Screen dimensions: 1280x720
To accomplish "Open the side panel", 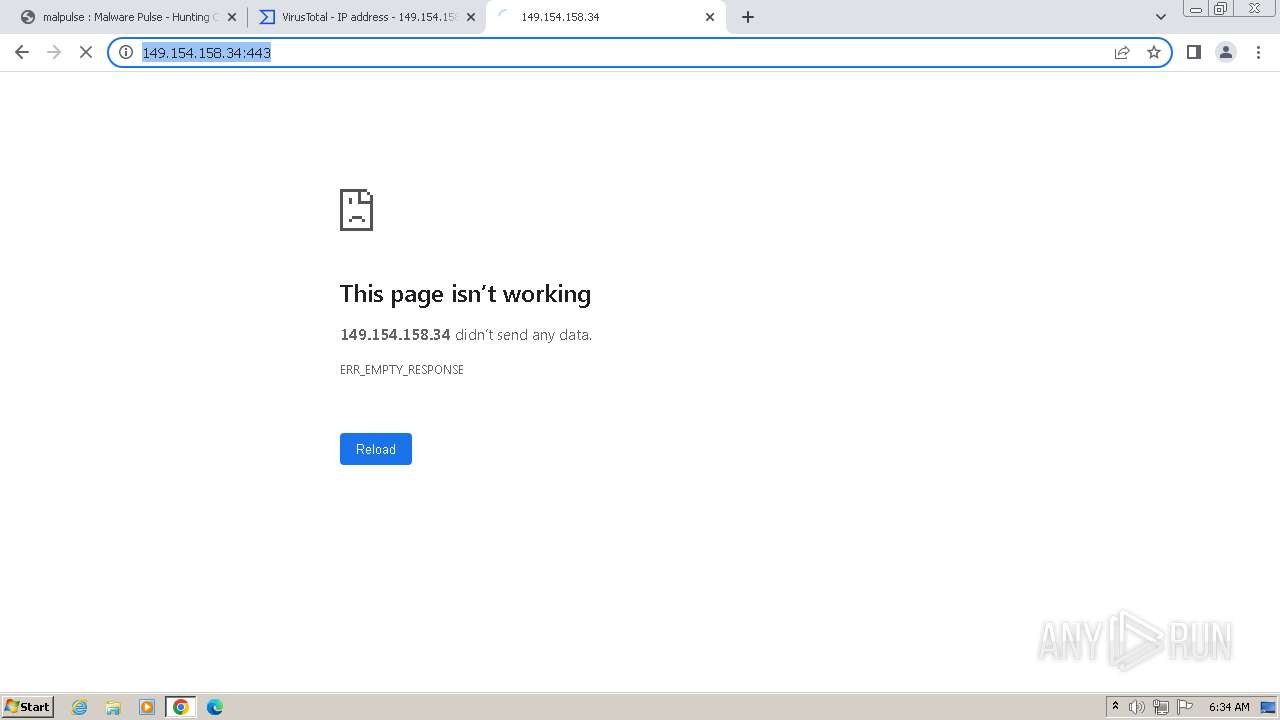I will tap(1194, 52).
